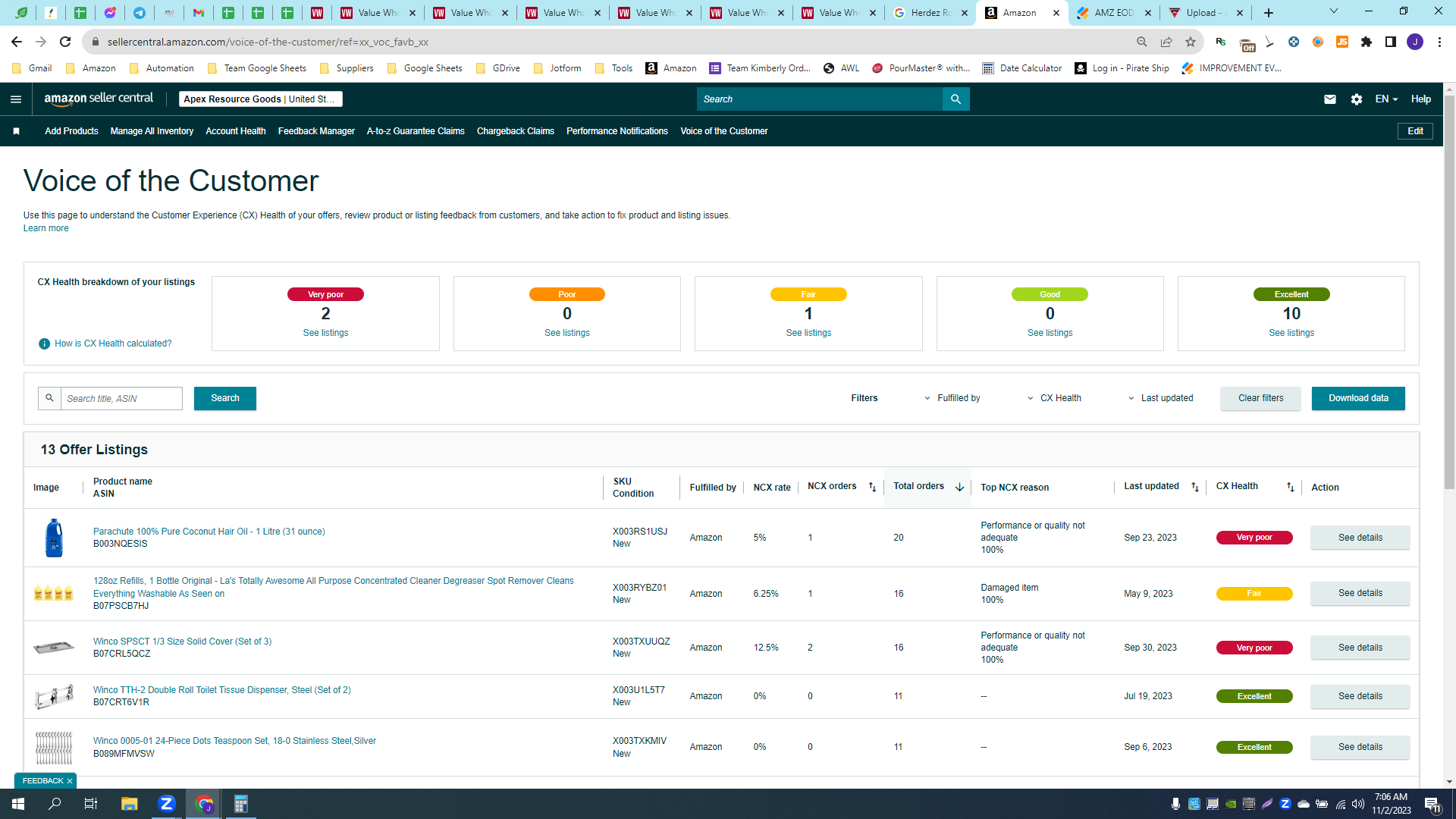Open Add Products menu item
The image size is (1456, 819).
click(71, 131)
